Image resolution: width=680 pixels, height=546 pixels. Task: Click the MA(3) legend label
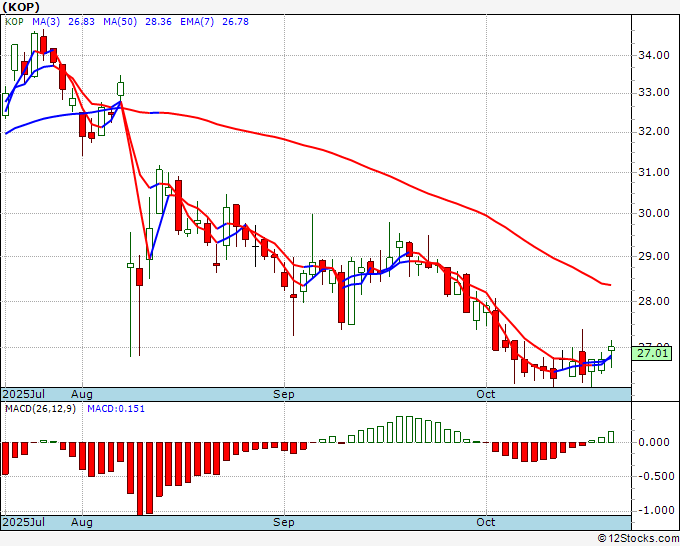point(46,22)
